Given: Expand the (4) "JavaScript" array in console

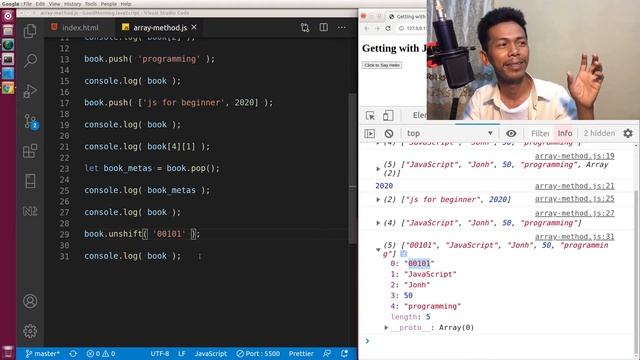Looking at the screenshot, I should (x=378, y=223).
